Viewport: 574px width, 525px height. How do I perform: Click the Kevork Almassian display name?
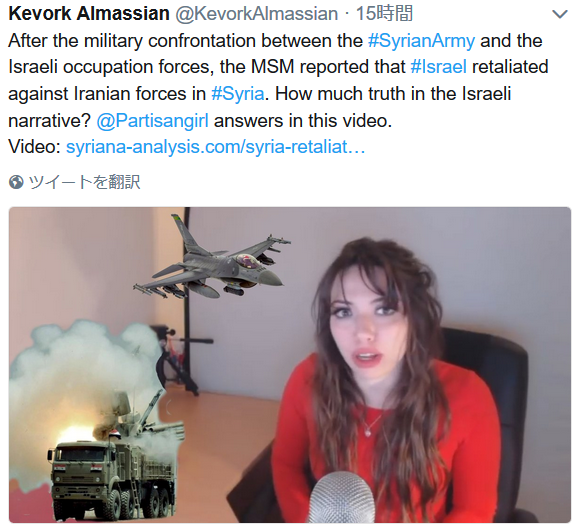point(89,14)
